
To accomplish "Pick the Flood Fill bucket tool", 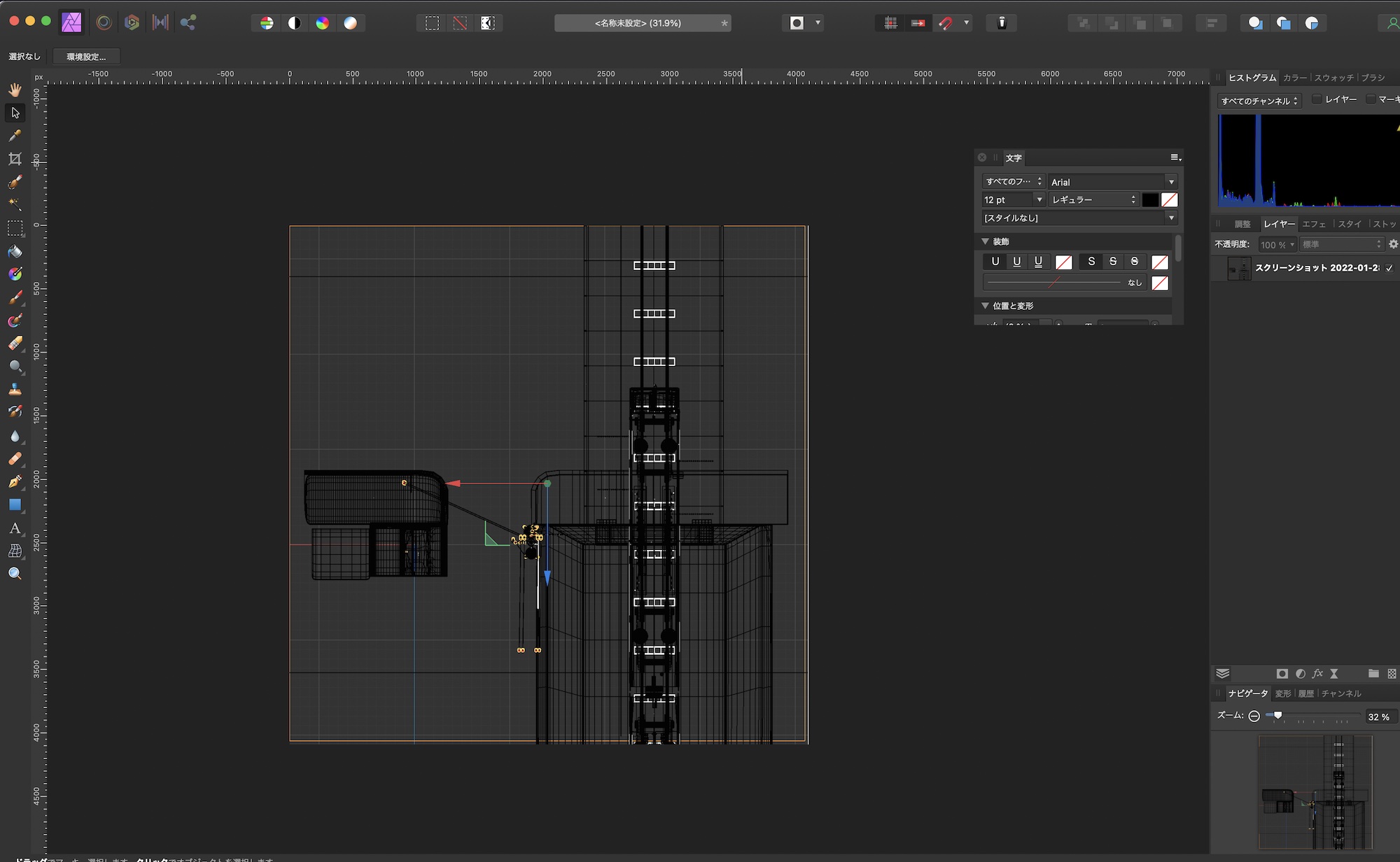I will click(15, 251).
